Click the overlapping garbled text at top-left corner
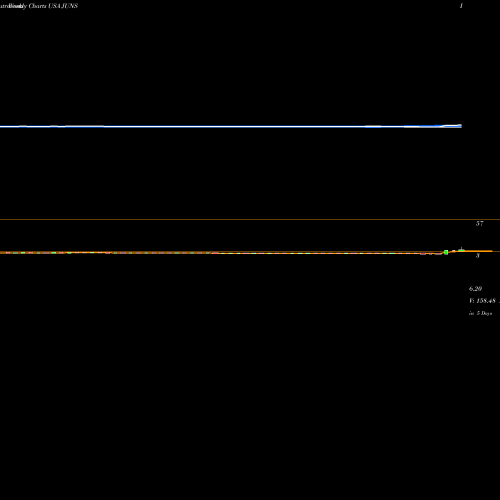 [x=13, y=6]
